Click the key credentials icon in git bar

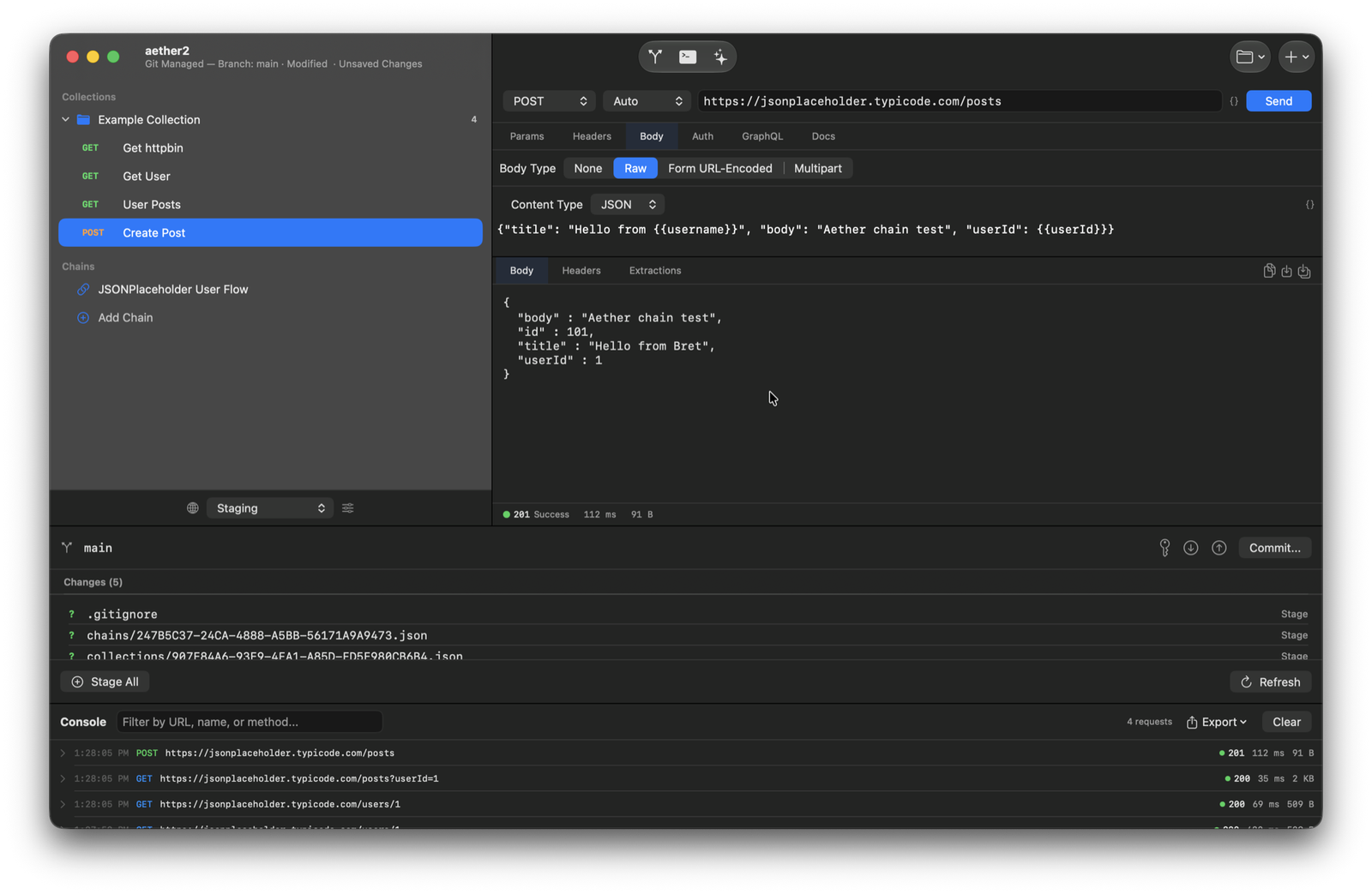click(1164, 548)
